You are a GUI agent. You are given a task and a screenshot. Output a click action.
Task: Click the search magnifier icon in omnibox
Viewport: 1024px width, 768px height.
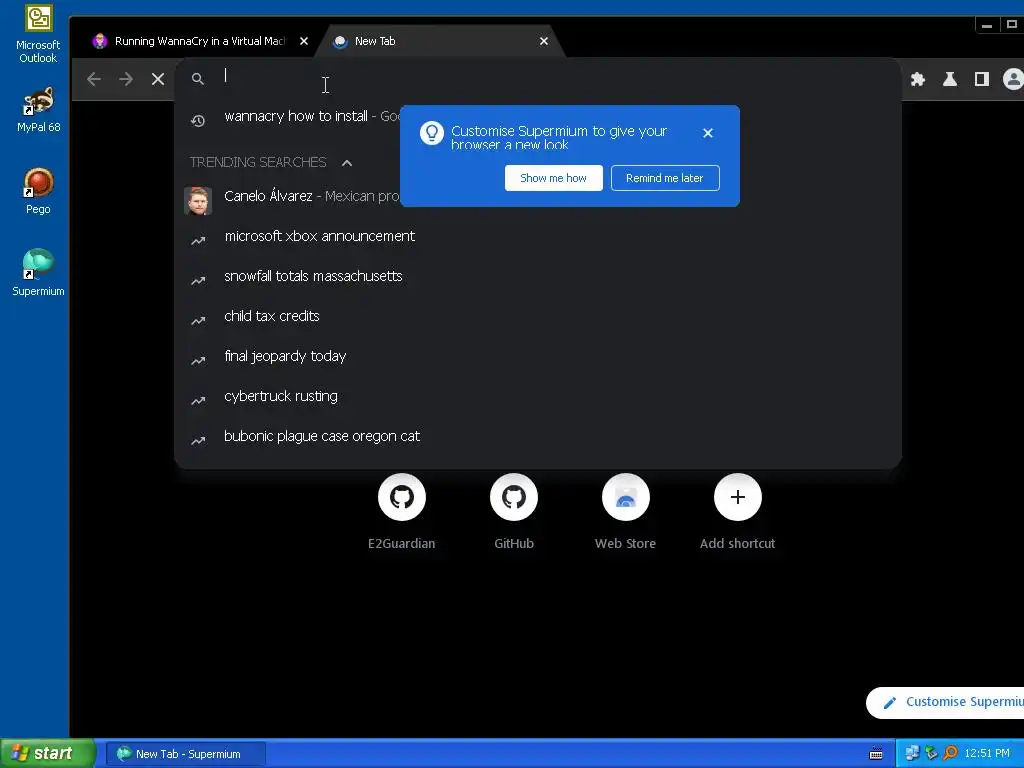[x=197, y=79]
